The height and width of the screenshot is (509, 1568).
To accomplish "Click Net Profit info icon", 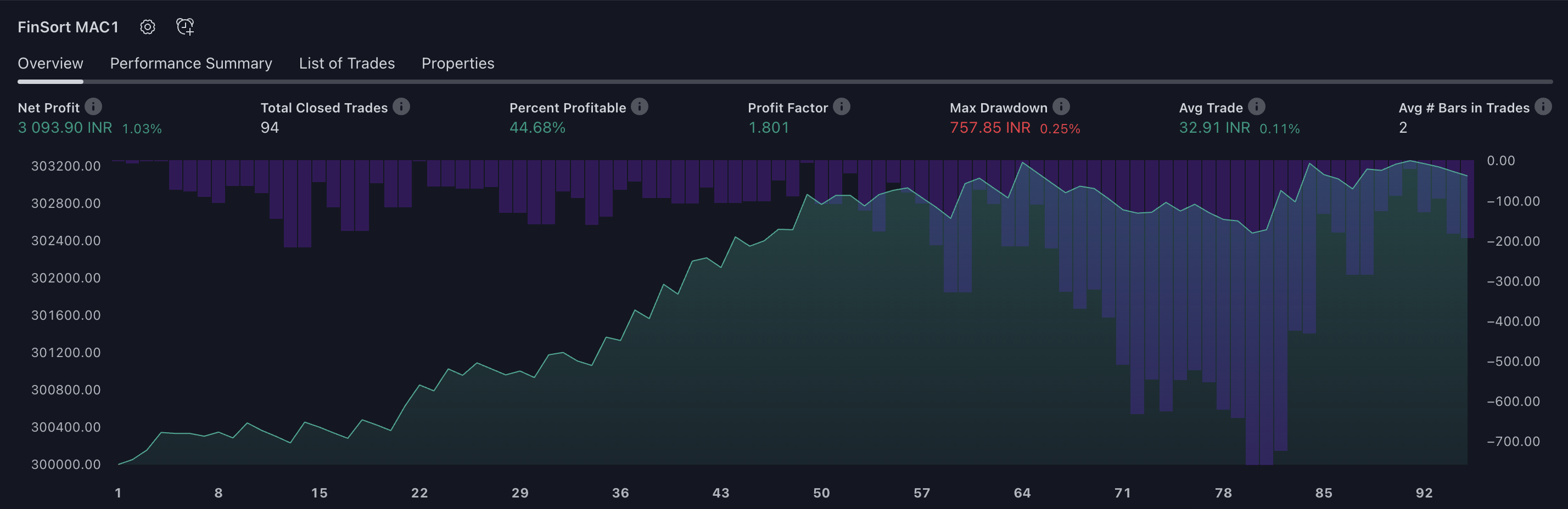I will (x=93, y=106).
